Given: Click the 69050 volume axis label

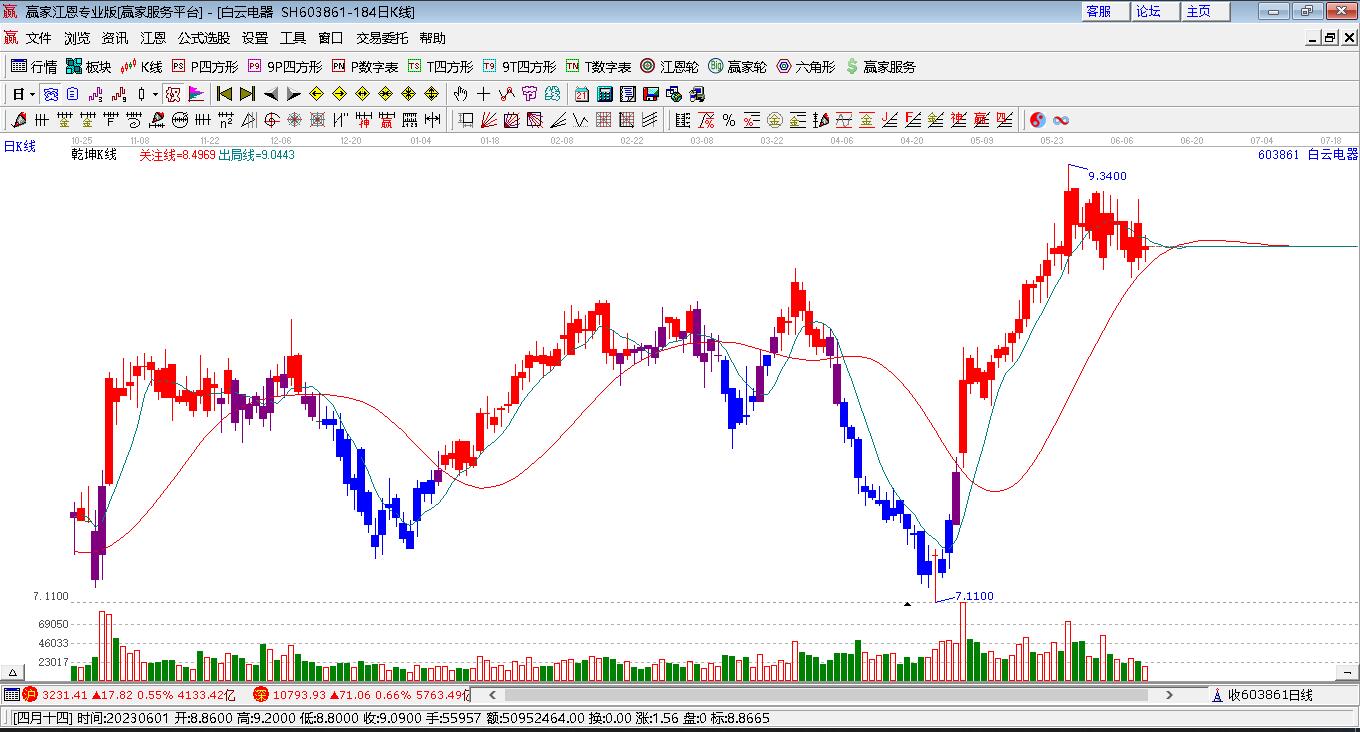Looking at the screenshot, I should [52, 624].
